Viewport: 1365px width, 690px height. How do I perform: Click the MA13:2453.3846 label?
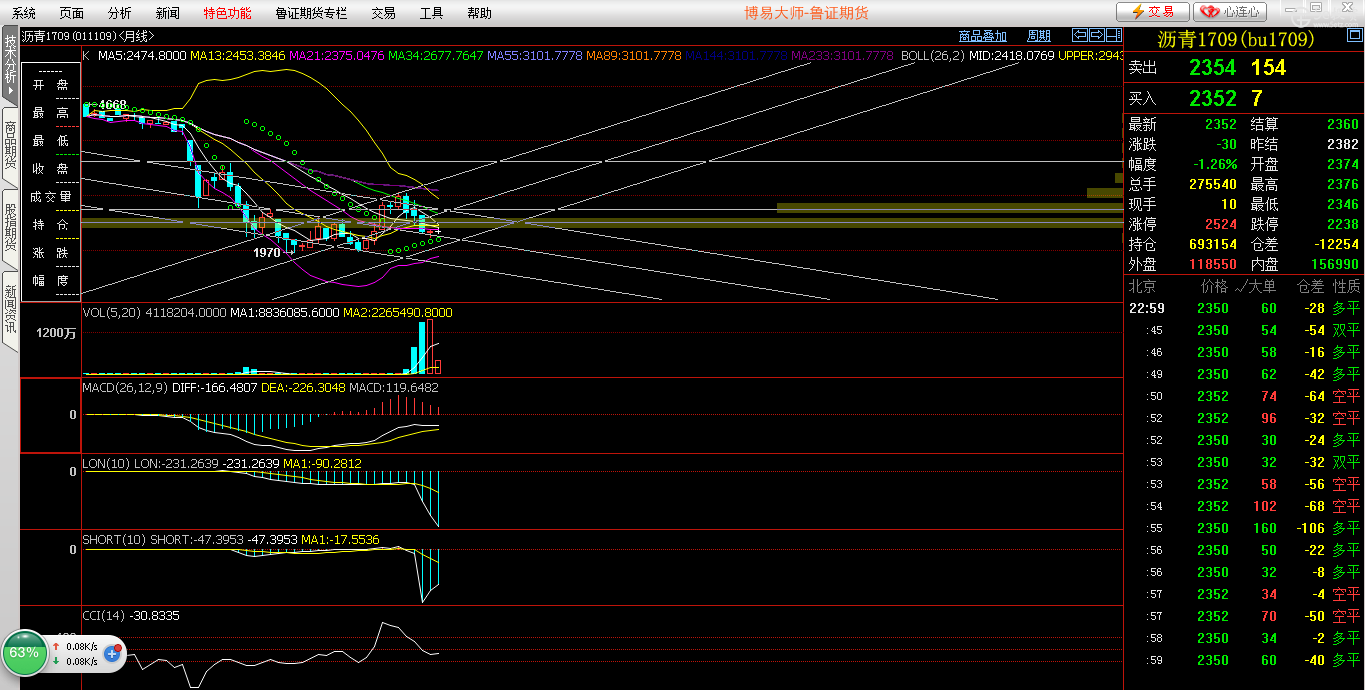coord(237,55)
